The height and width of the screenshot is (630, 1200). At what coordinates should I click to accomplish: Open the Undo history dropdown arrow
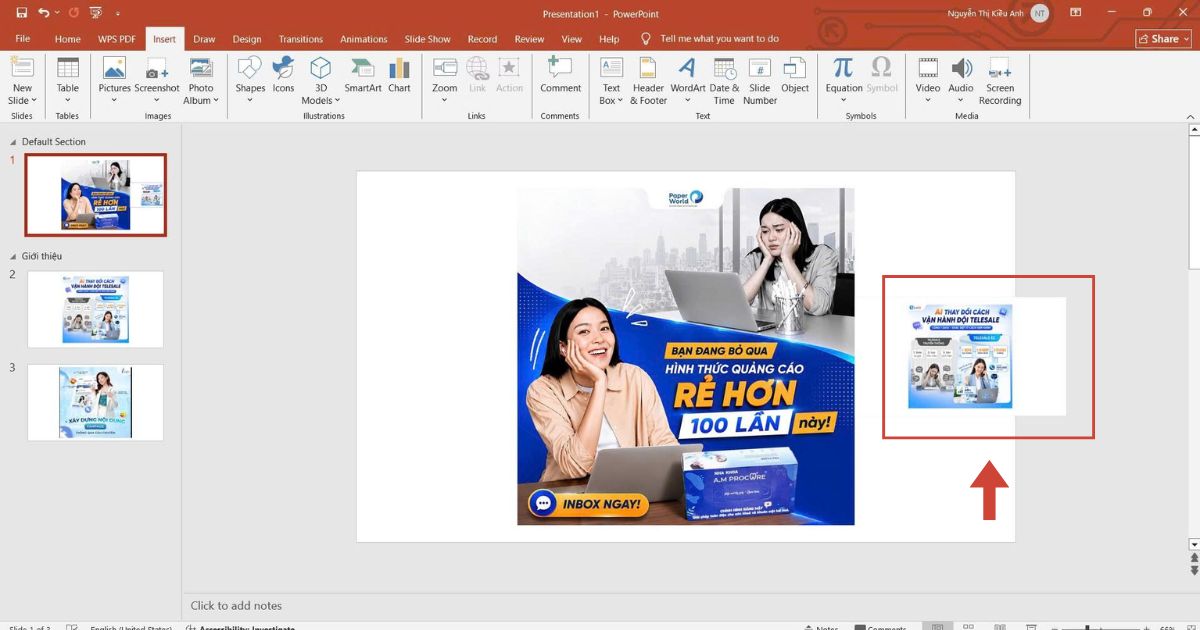[56, 13]
